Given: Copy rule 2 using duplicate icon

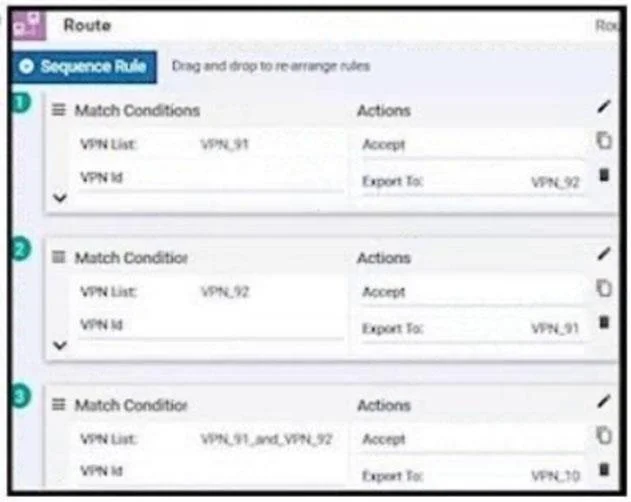Looking at the screenshot, I should click(x=604, y=288).
